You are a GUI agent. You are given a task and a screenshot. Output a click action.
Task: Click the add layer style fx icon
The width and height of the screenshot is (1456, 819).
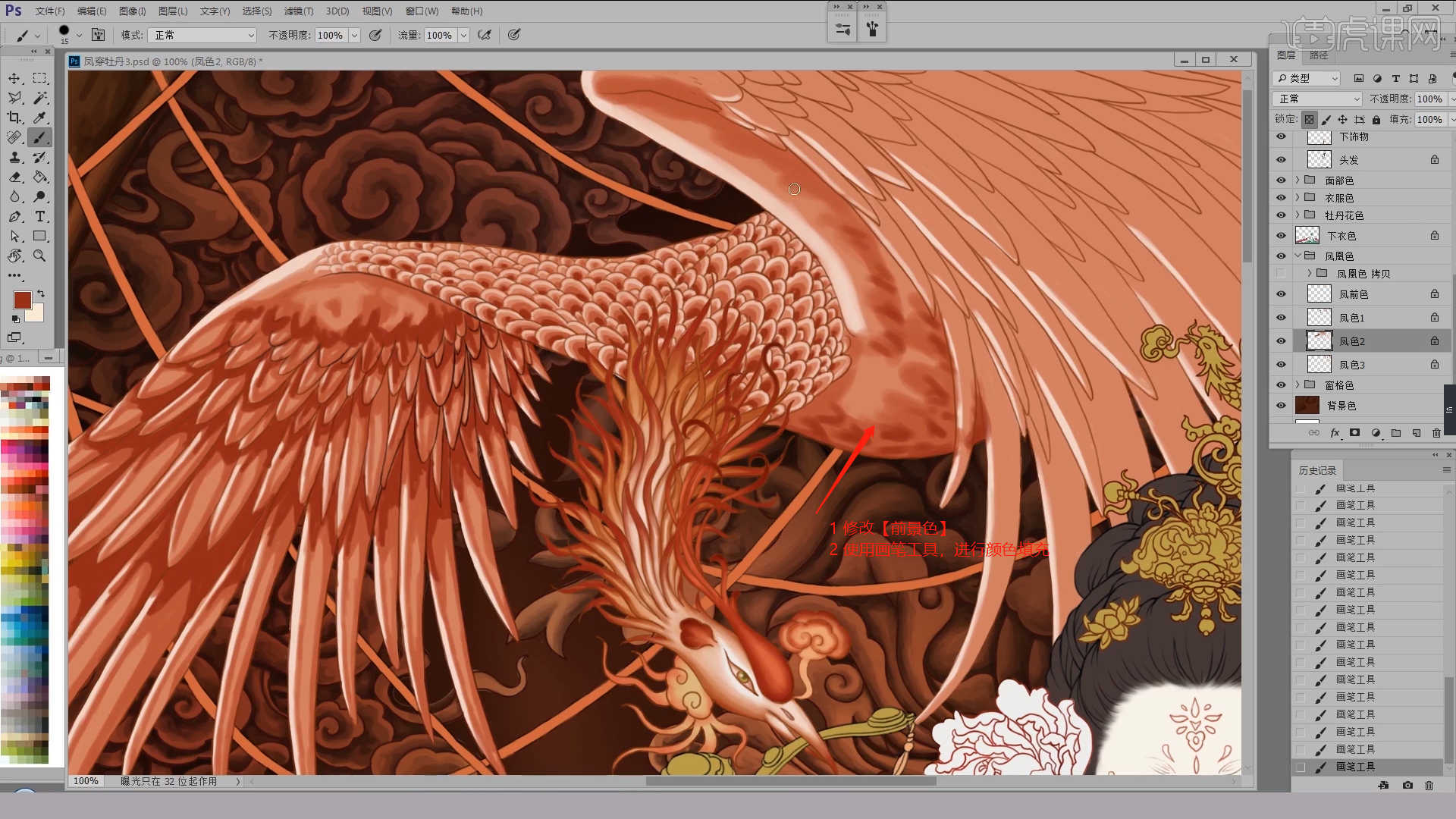[x=1335, y=433]
